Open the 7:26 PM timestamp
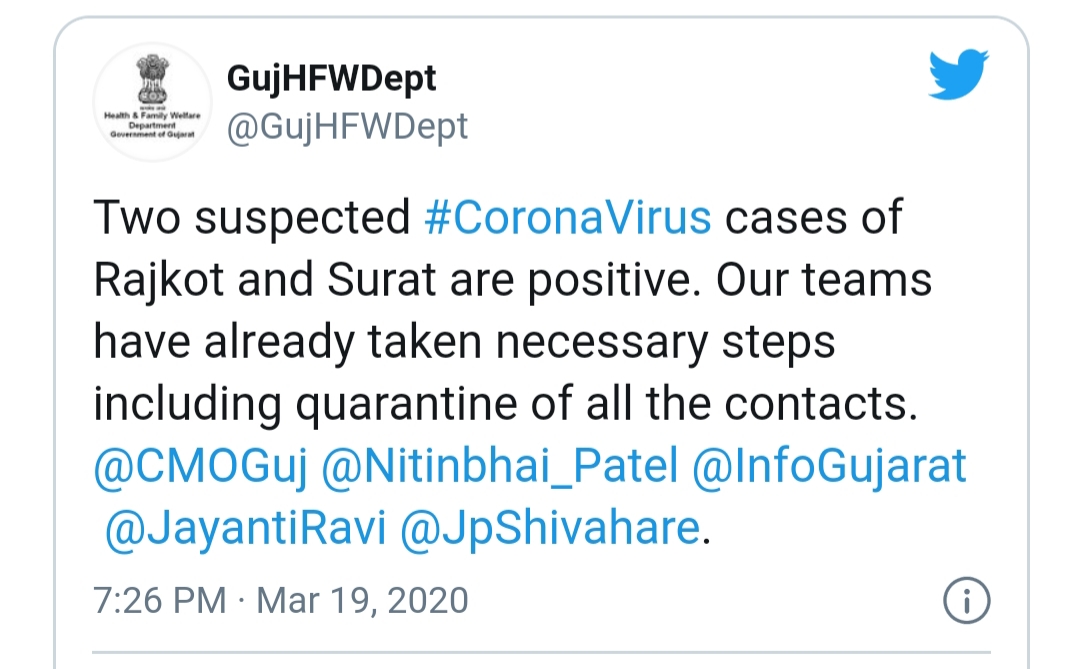The height and width of the screenshot is (669, 1080). click(x=160, y=600)
